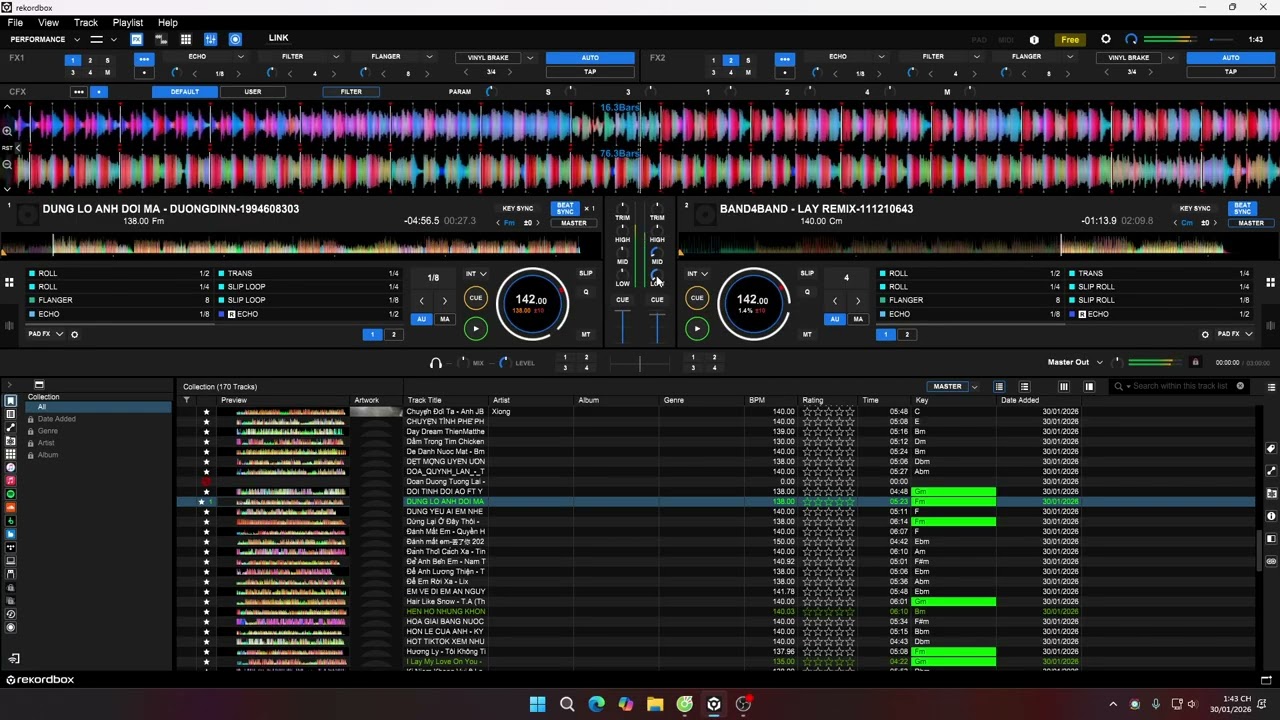Image resolution: width=1280 pixels, height=720 pixels.
Task: Click the info icon beside the Free badge
Action: point(1034,40)
